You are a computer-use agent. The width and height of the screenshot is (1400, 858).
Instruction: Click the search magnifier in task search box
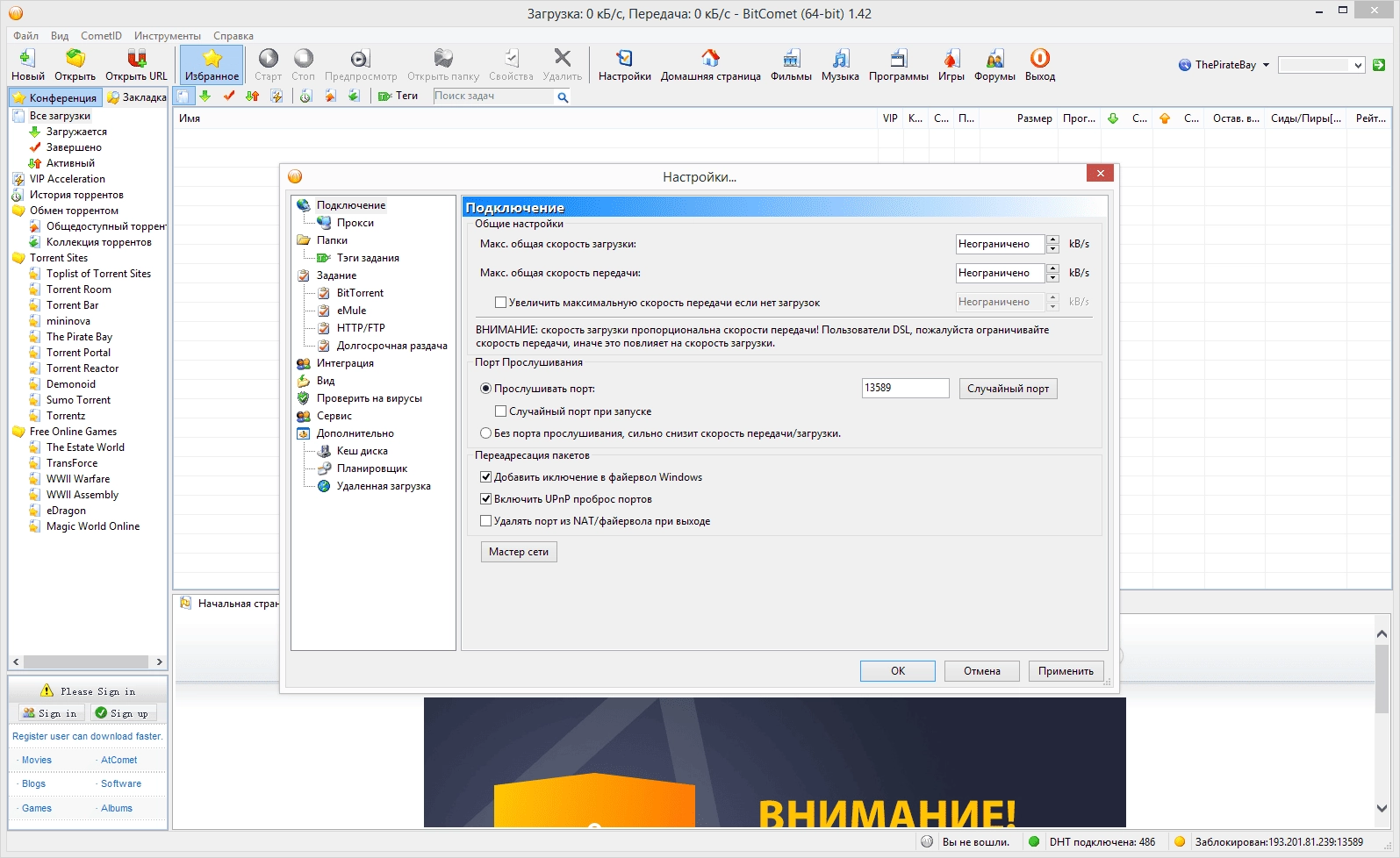(563, 97)
